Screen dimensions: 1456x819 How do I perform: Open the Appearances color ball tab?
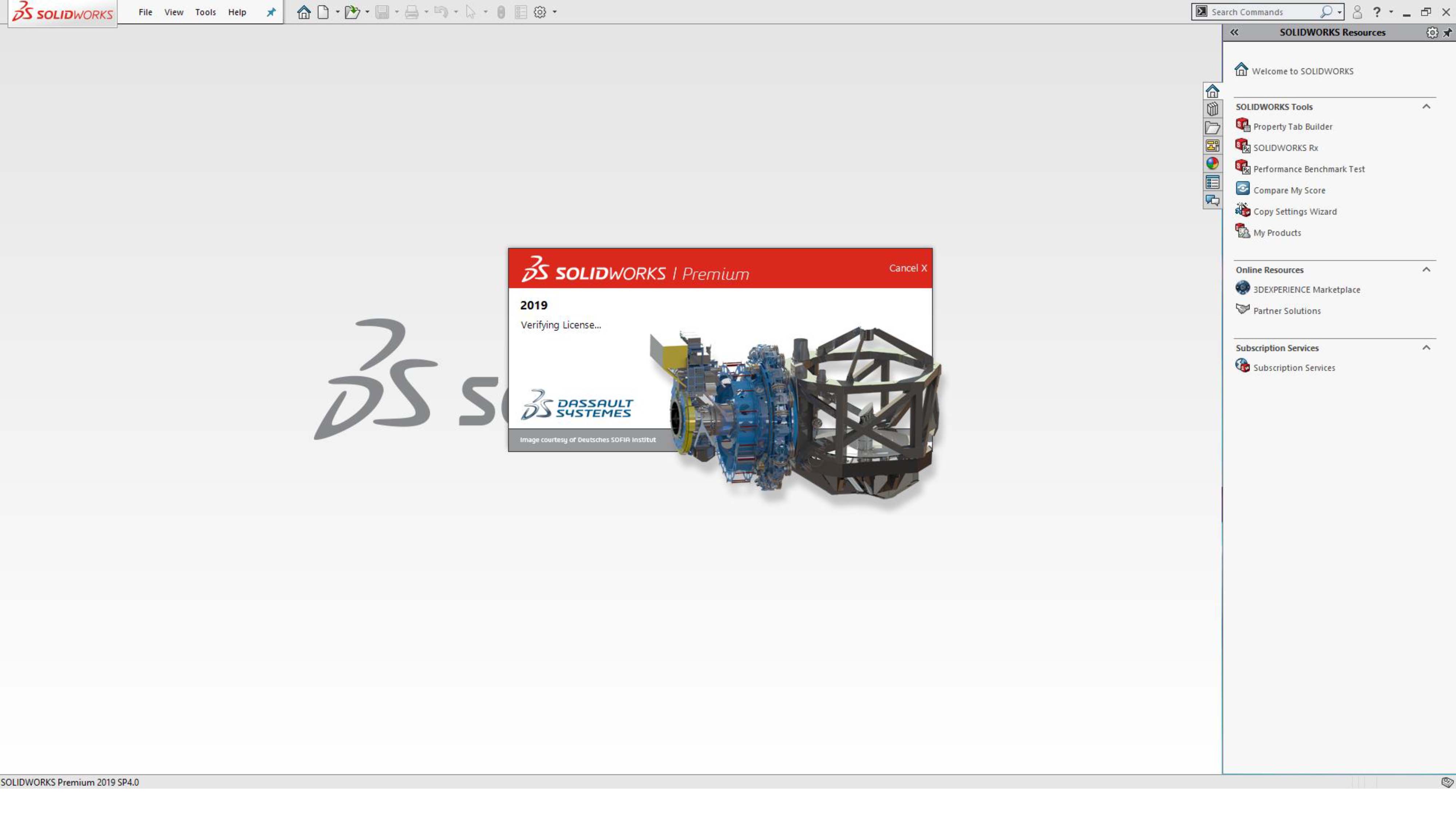coord(1212,164)
